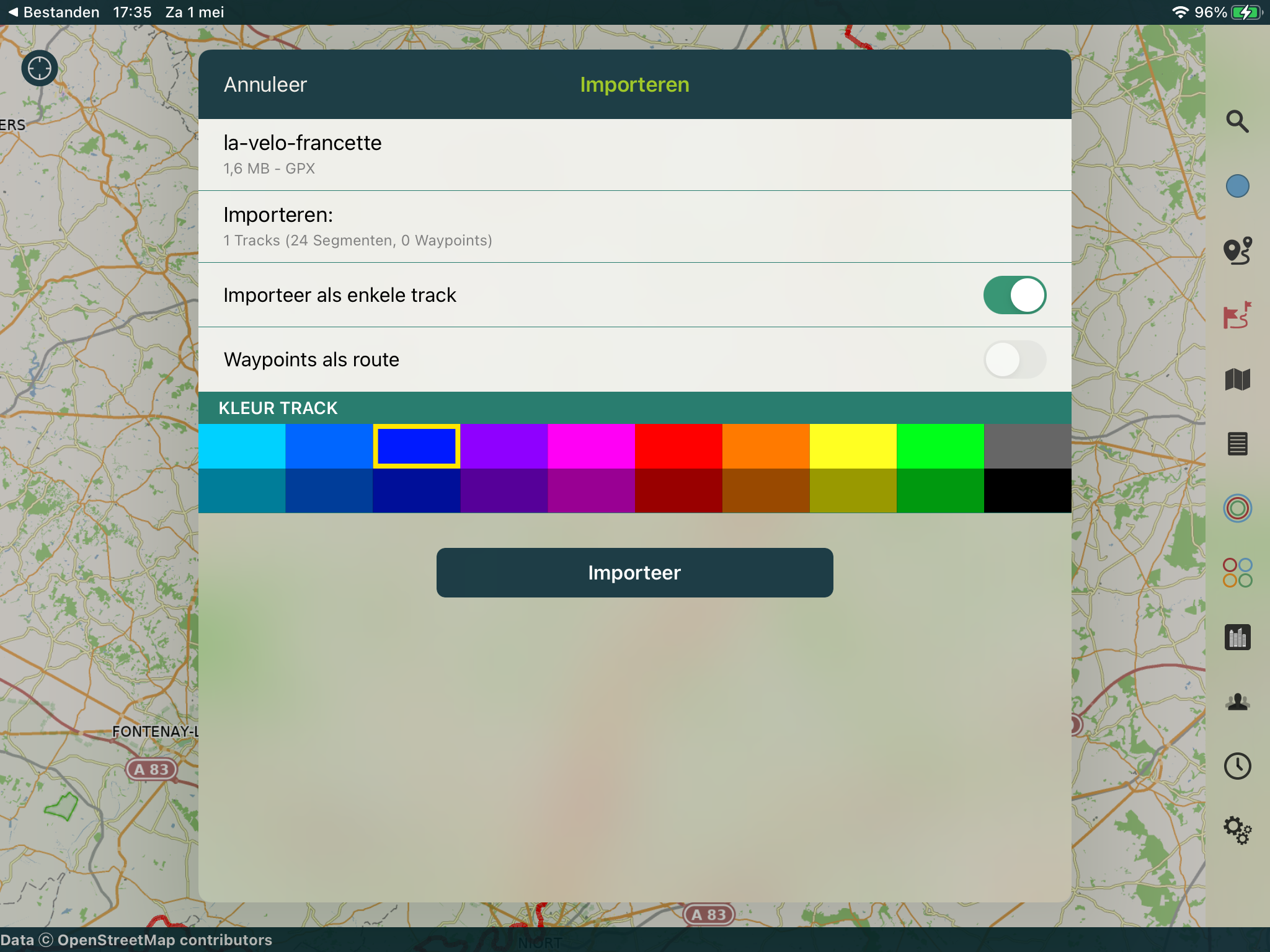Screen dimensions: 1270x952
Task: Open the waypoints route pin icon
Action: pos(1237,250)
